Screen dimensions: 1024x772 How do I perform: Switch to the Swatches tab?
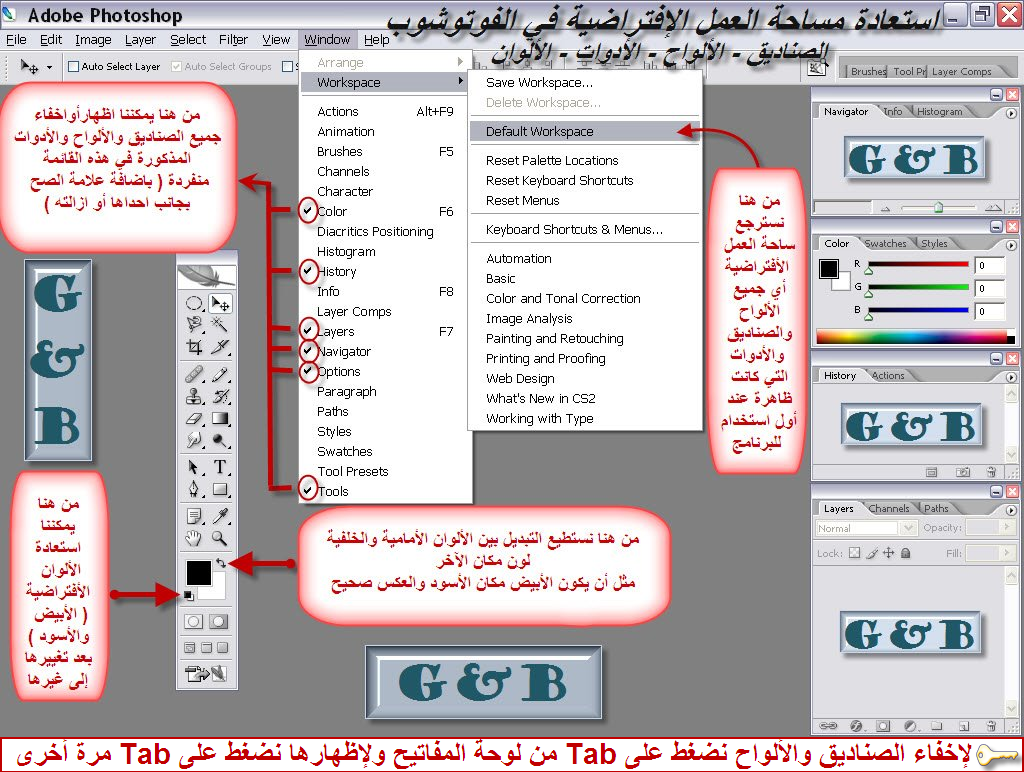[885, 244]
